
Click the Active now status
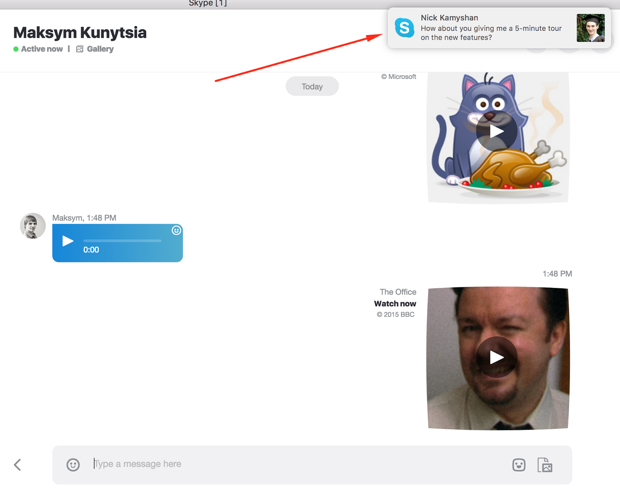point(42,49)
